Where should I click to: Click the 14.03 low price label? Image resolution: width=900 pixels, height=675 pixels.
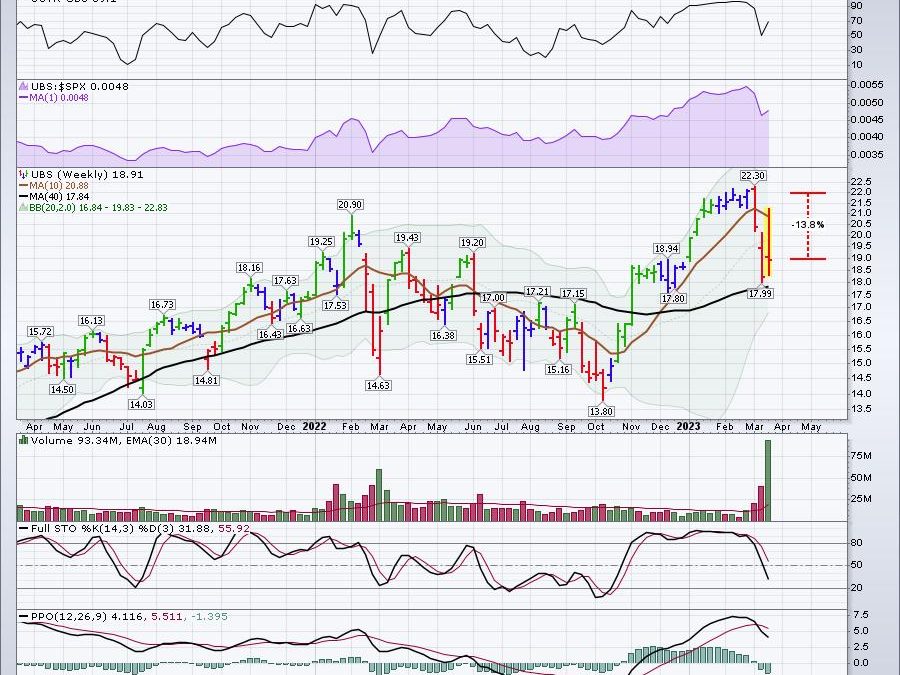(x=141, y=404)
